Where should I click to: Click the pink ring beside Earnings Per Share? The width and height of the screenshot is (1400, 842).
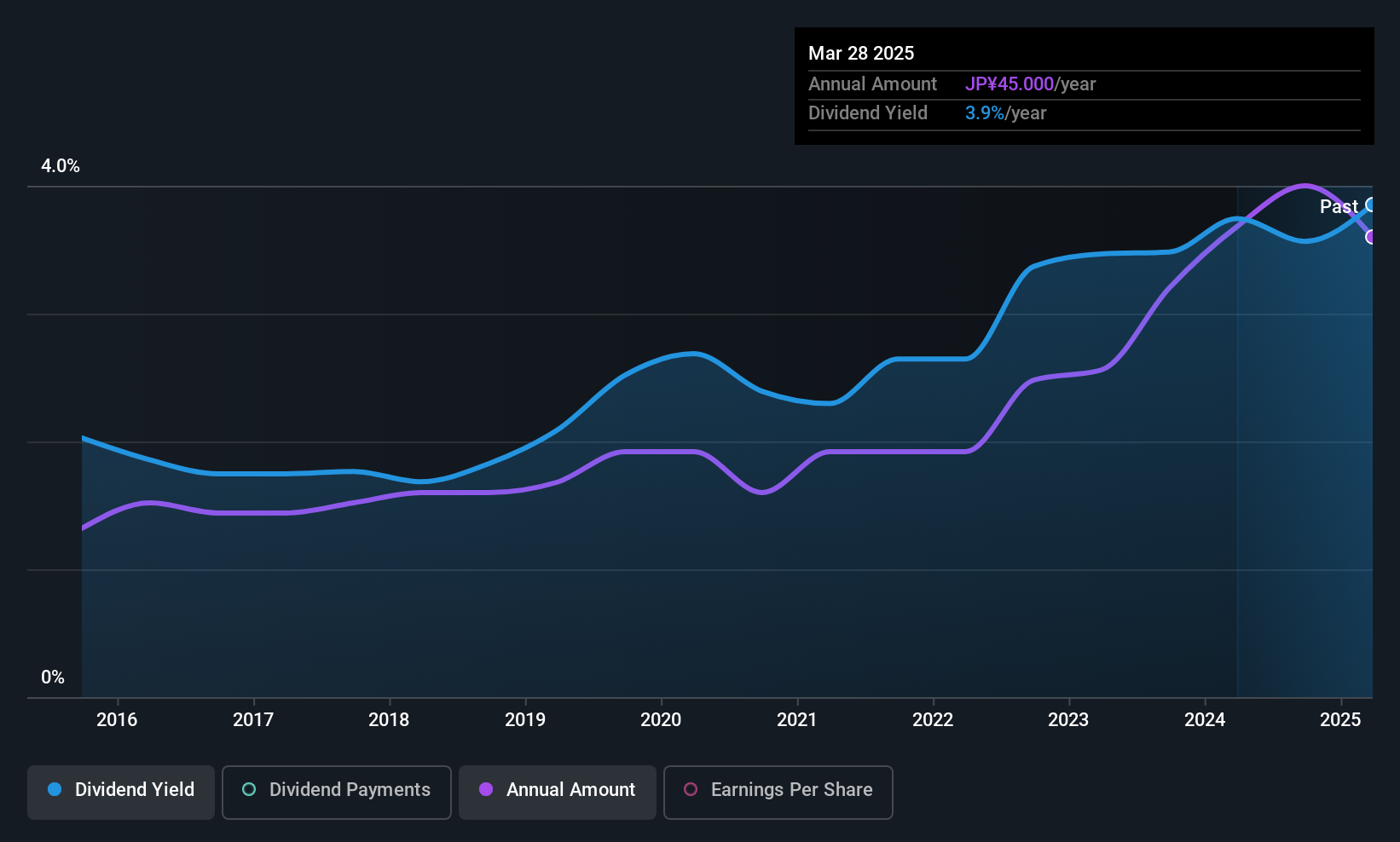[691, 790]
